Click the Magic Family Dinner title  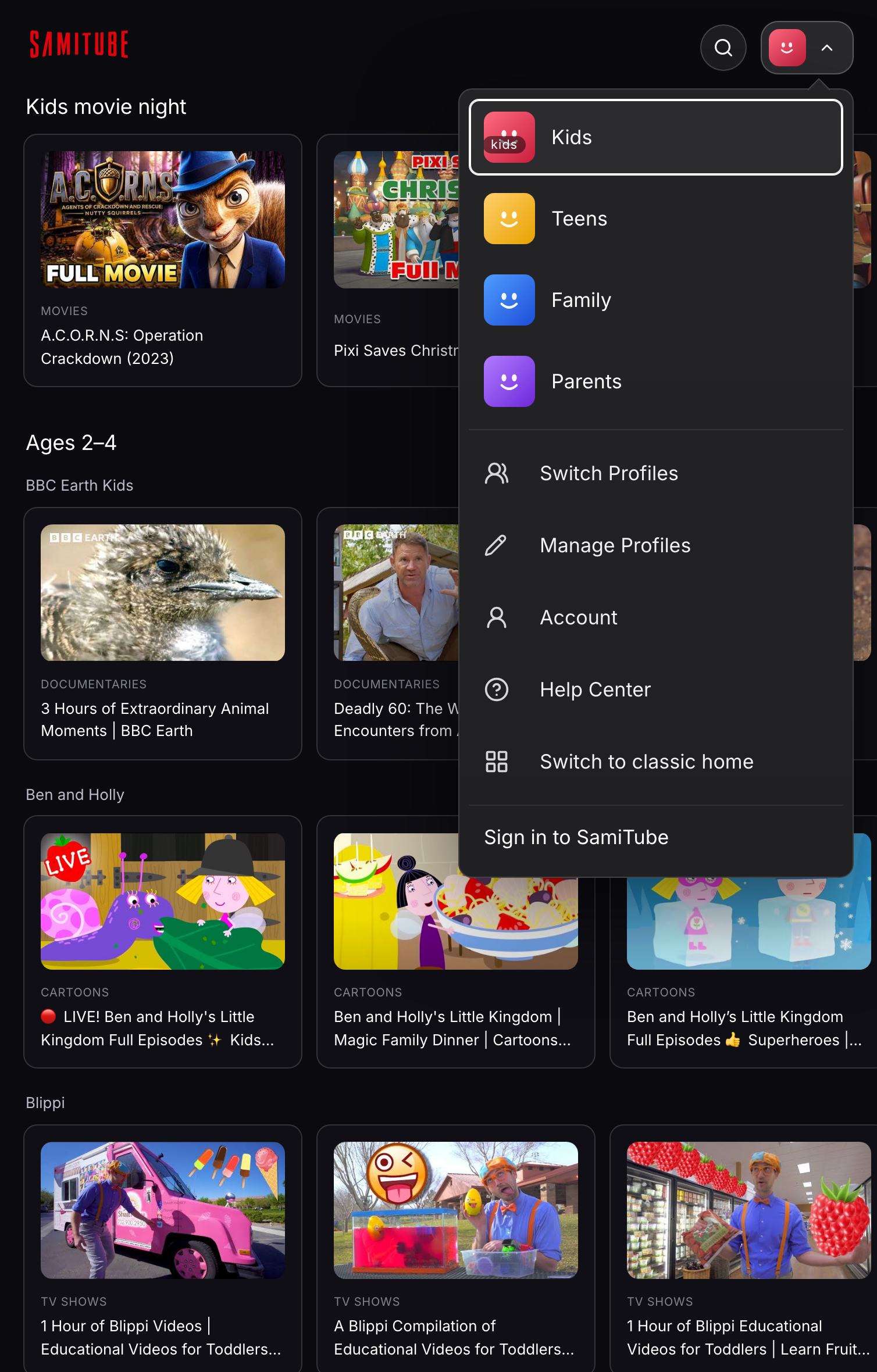coord(452,1028)
